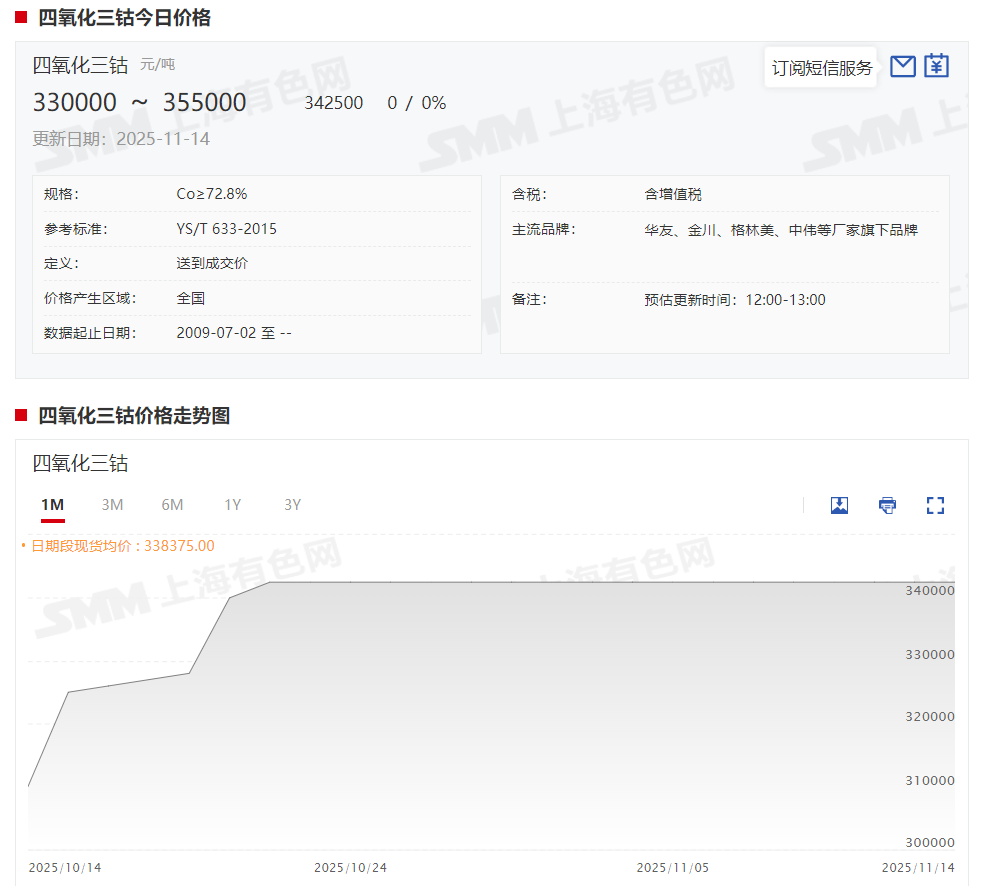Click the 2025/10/24 date on the x-axis

click(x=350, y=867)
